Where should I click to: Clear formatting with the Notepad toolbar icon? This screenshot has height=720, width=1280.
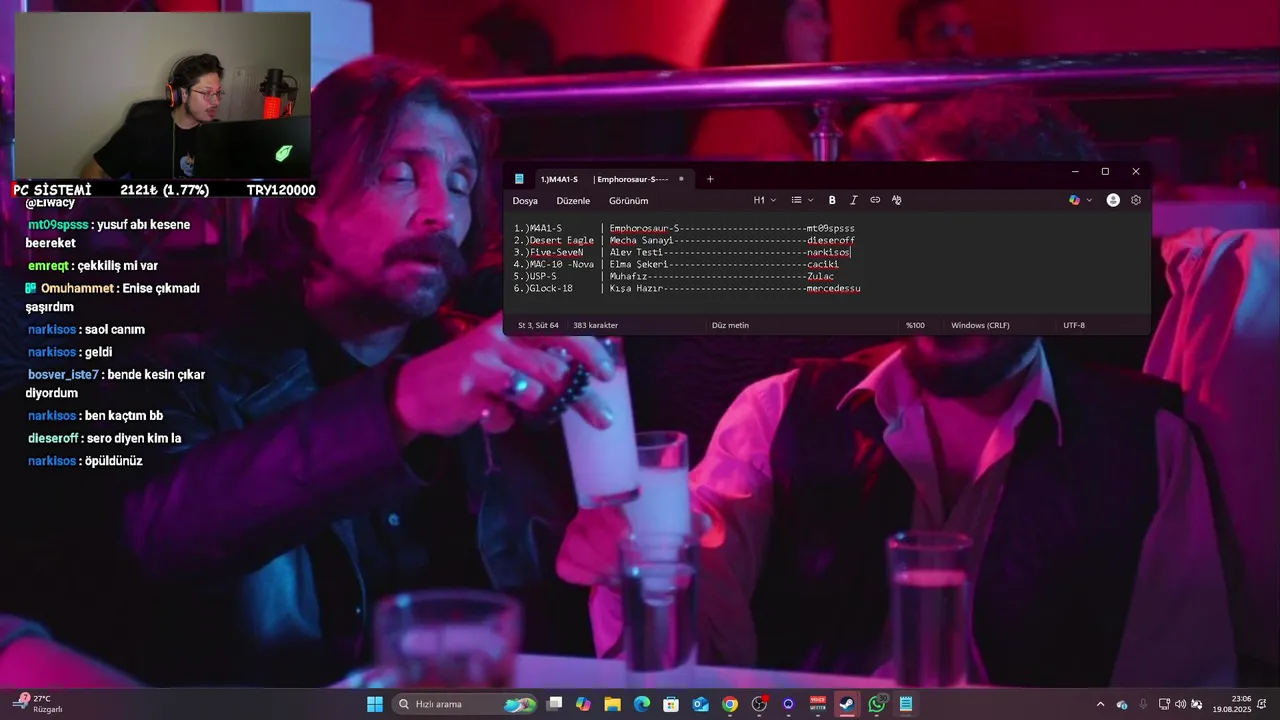point(897,200)
